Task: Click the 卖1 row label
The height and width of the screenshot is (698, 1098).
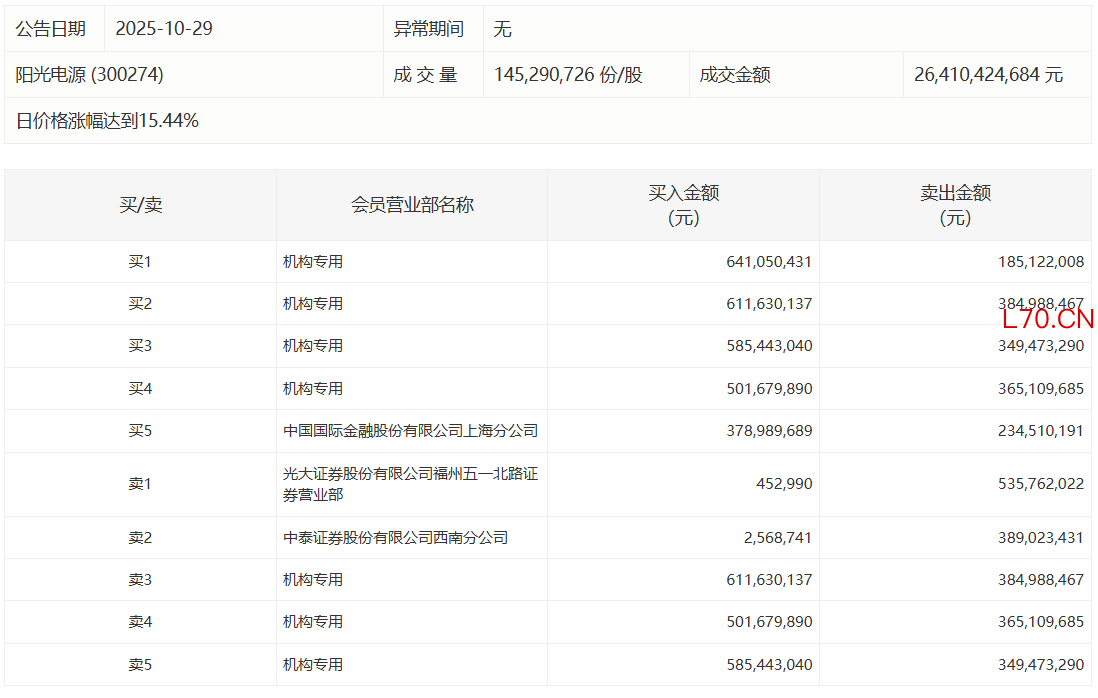Action: (140, 484)
